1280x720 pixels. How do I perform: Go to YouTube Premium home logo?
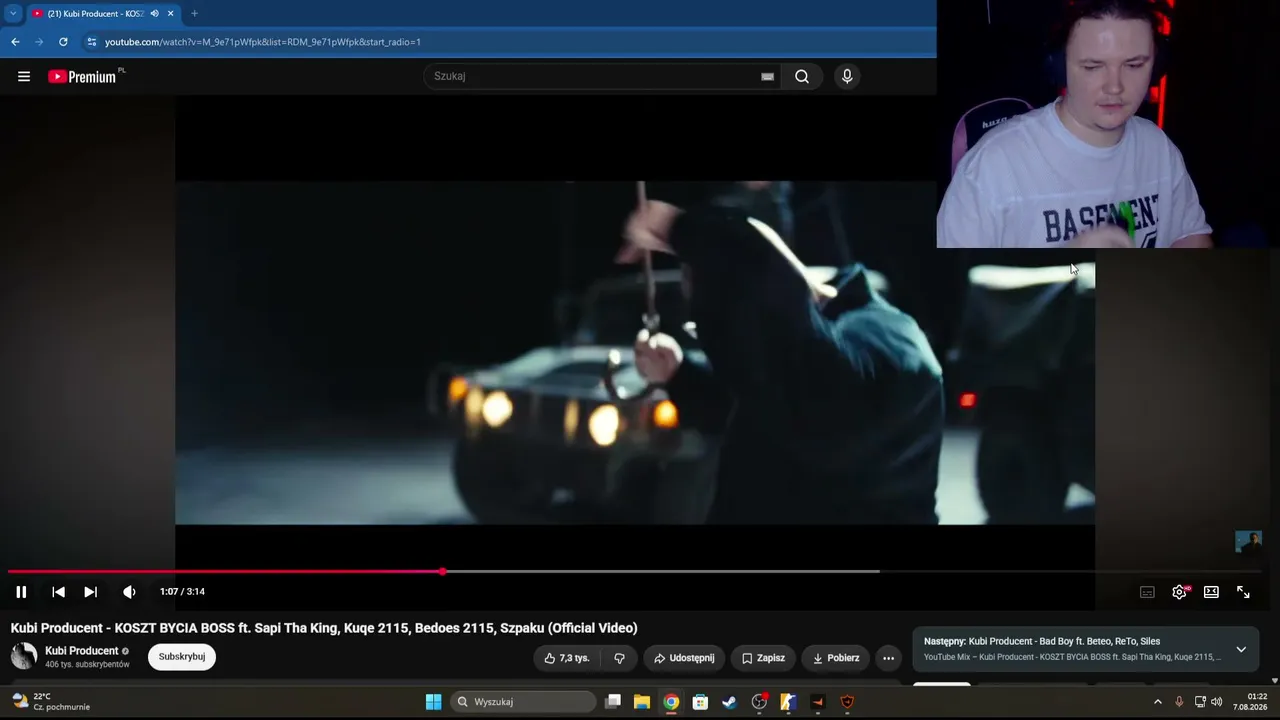[x=83, y=76]
